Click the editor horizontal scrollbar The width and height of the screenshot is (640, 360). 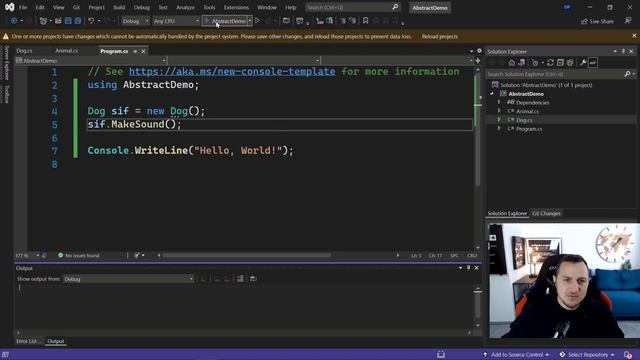[247, 256]
